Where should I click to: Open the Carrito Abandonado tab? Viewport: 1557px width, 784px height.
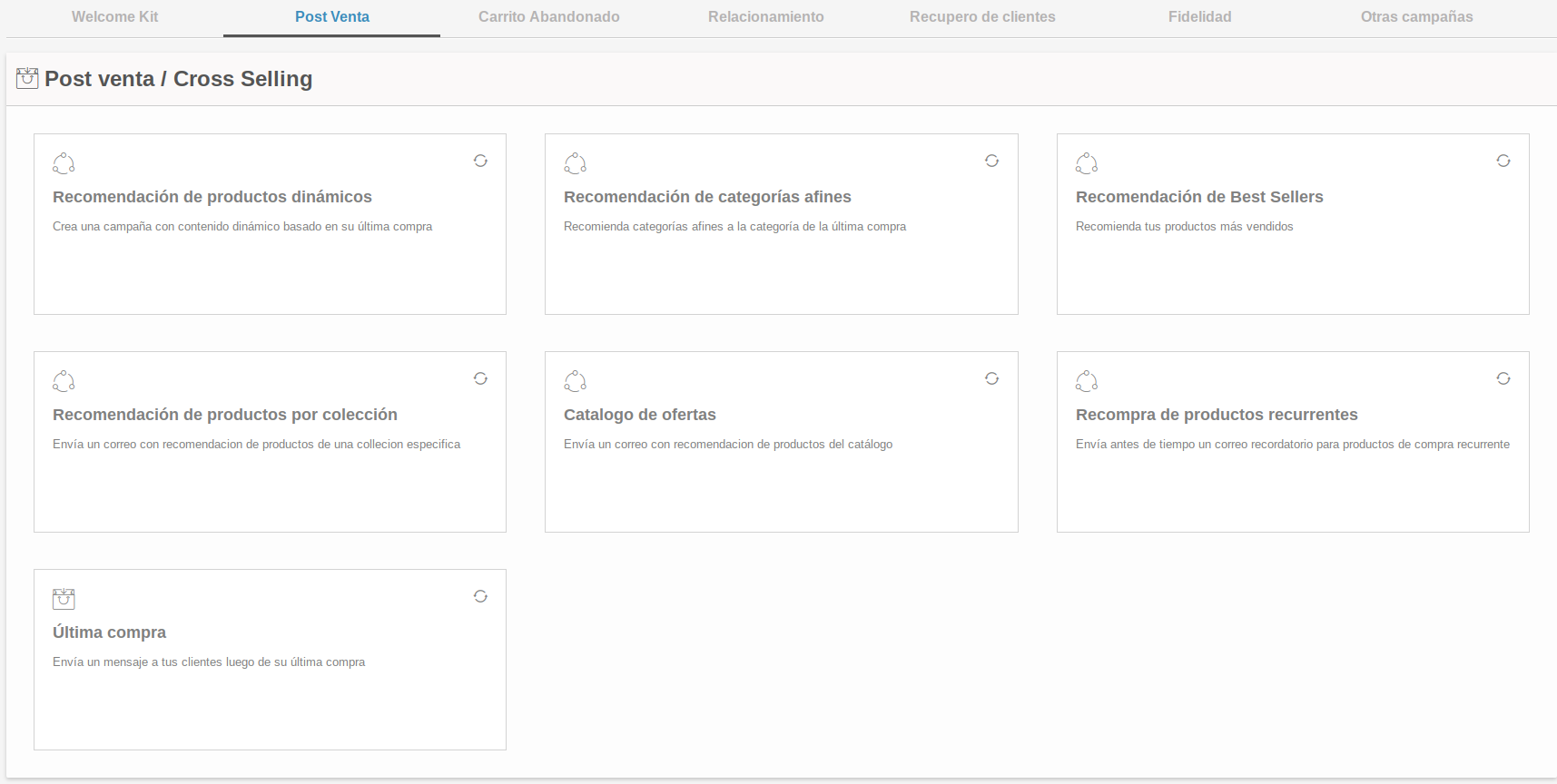click(x=549, y=17)
